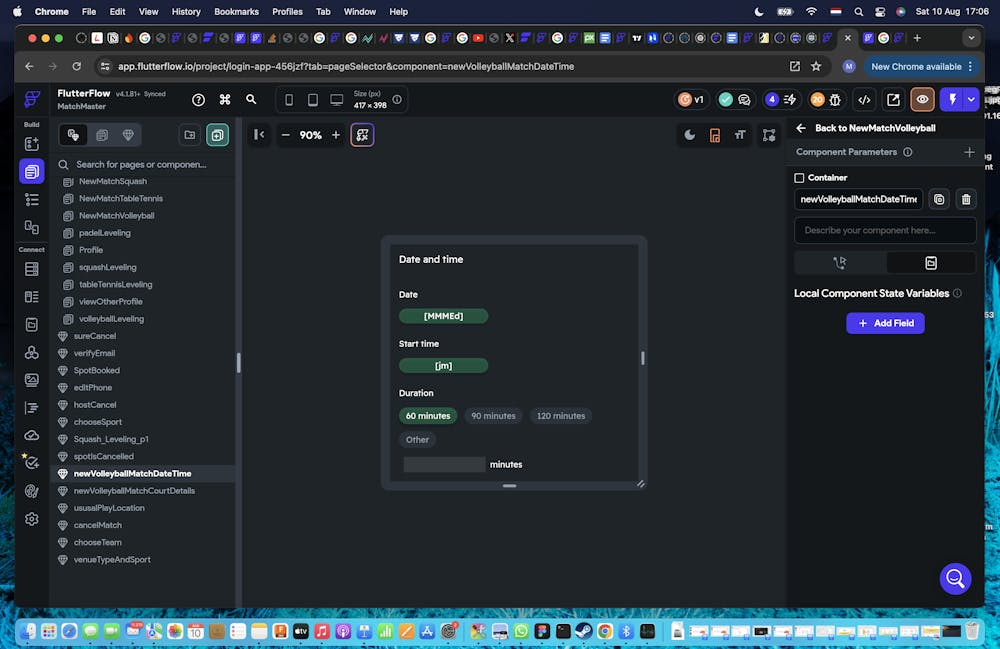Open Media Assets in left sidebar
The height and width of the screenshot is (649, 1000).
(31, 380)
